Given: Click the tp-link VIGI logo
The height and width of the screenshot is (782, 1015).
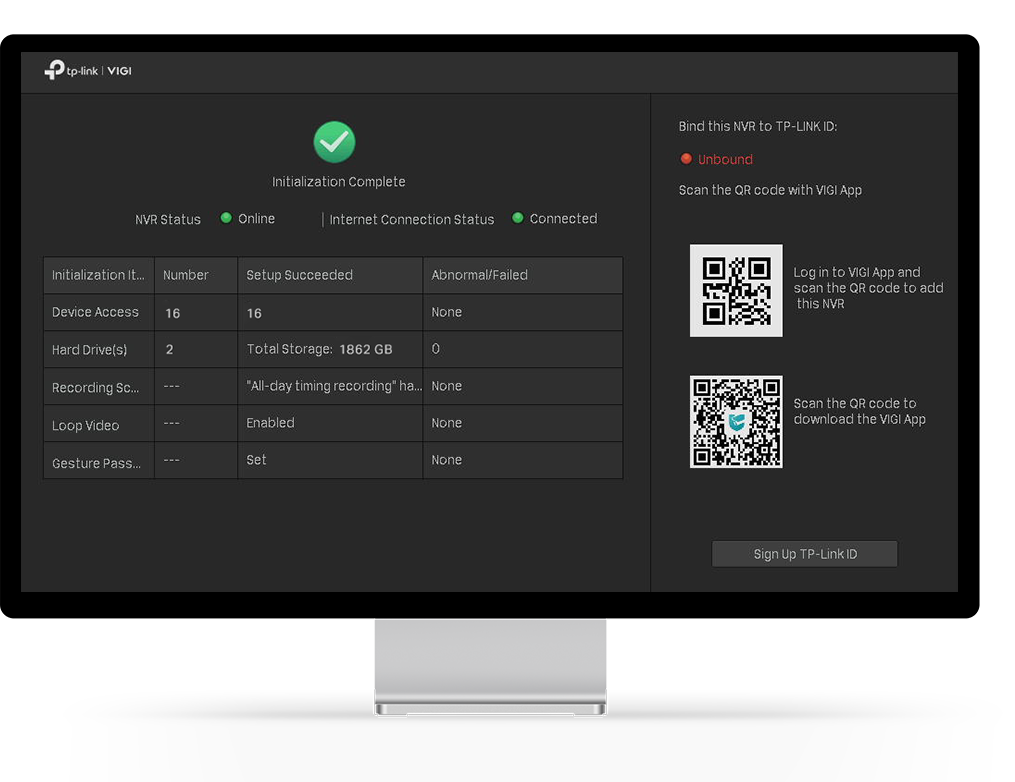Looking at the screenshot, I should [88, 70].
